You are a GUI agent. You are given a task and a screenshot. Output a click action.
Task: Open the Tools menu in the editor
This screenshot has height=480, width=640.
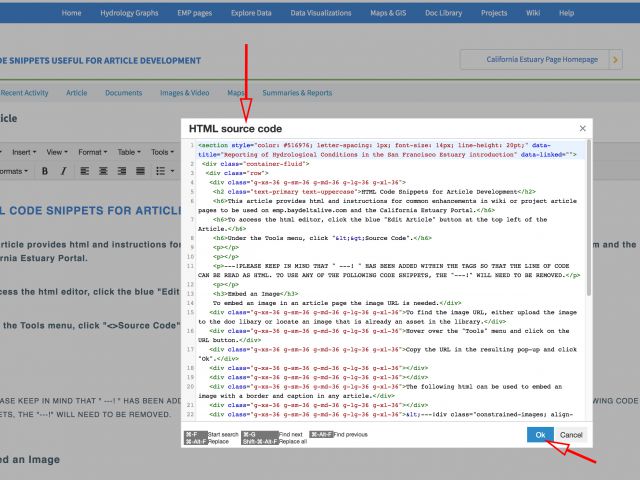162,152
